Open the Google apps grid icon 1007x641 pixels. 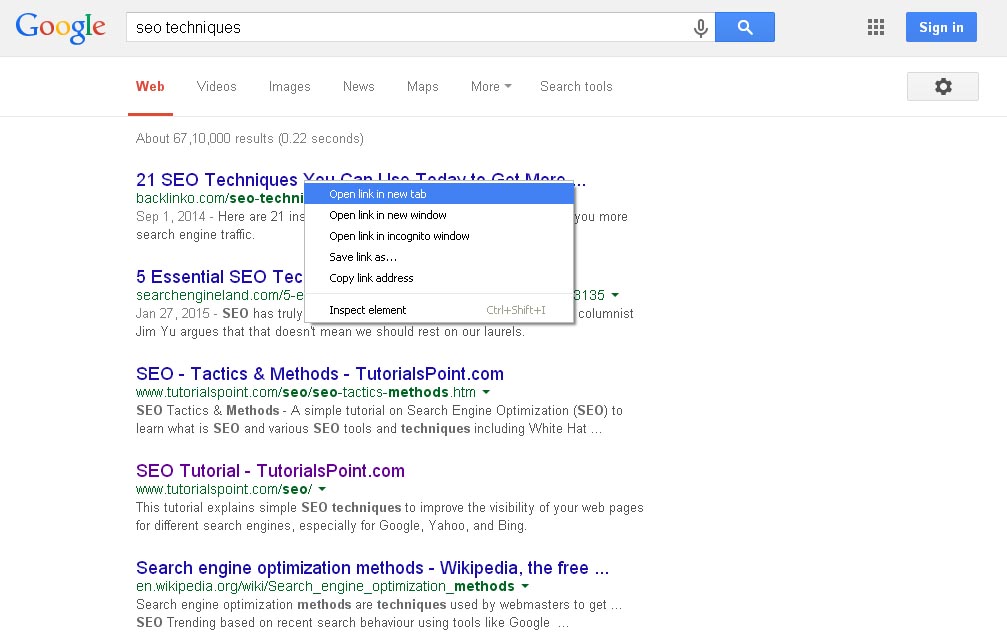coord(875,27)
